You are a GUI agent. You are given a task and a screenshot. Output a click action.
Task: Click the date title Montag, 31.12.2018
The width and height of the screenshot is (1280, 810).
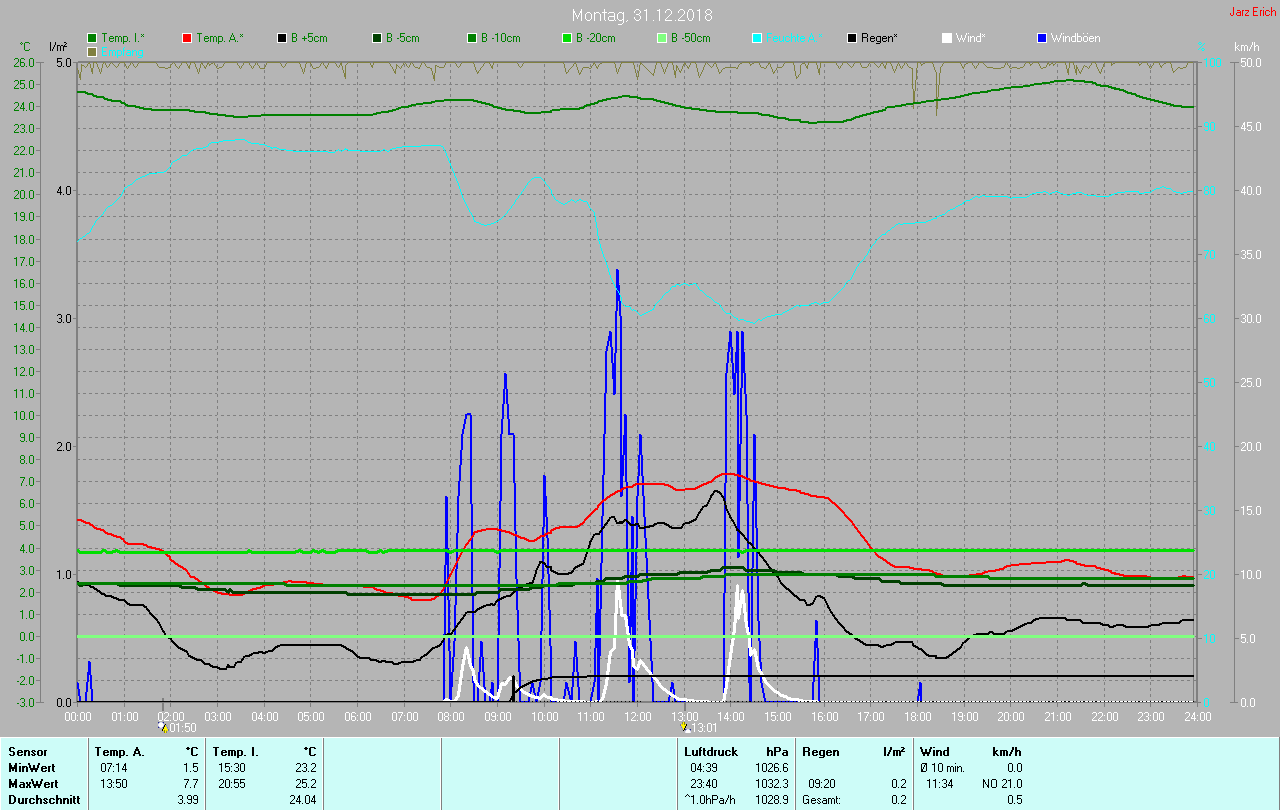click(x=642, y=15)
